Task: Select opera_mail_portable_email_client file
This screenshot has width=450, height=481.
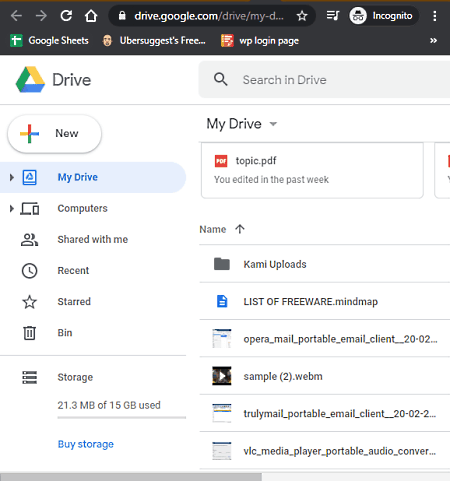Action: tap(325, 339)
